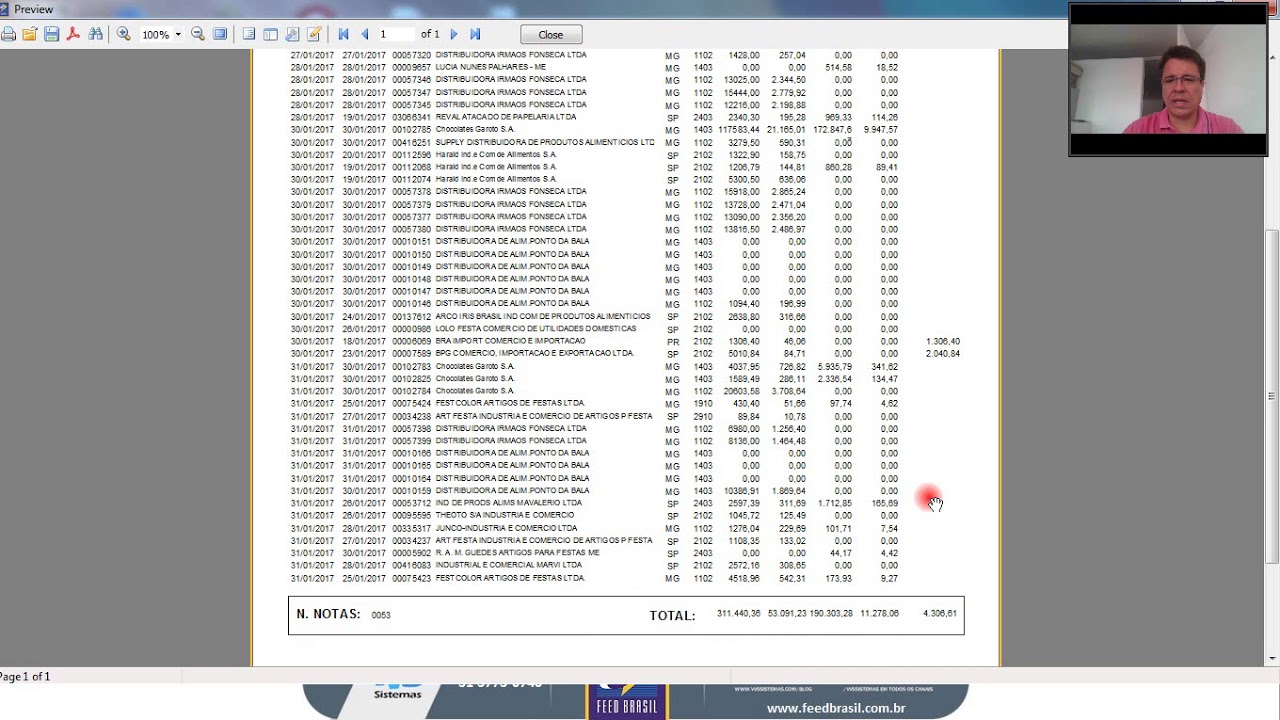Click the Feed Brasil logo

627,700
